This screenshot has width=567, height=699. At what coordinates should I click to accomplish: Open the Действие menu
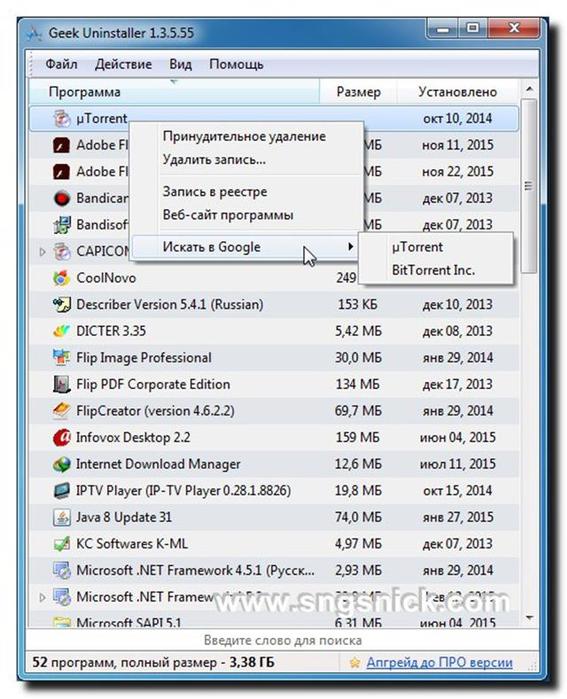coord(123,64)
